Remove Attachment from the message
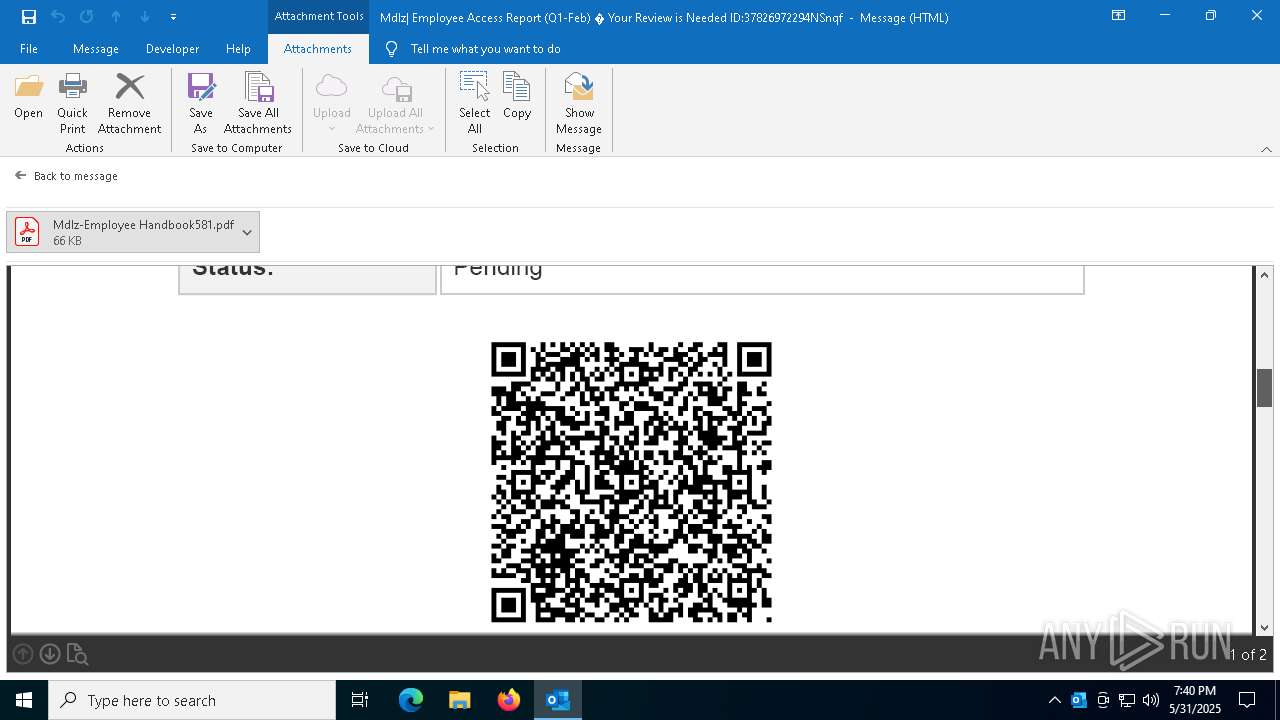This screenshot has width=1280, height=720. (x=129, y=103)
